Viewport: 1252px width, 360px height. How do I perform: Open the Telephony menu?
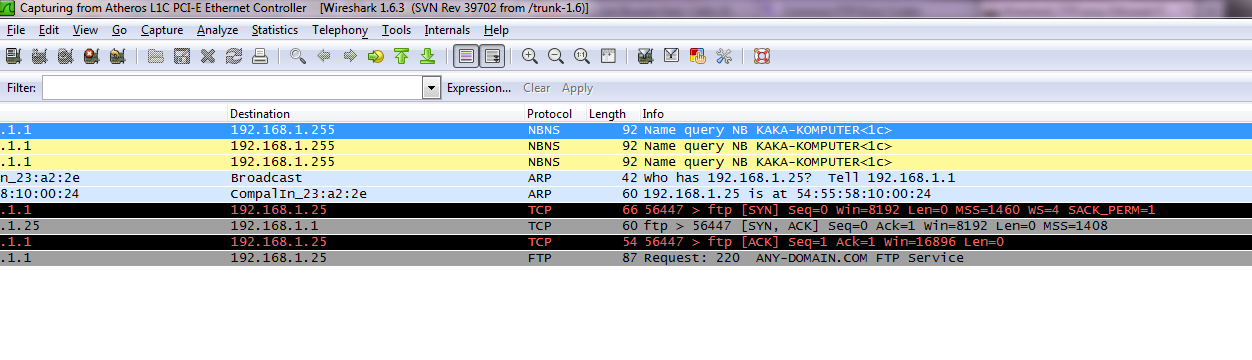(x=340, y=30)
